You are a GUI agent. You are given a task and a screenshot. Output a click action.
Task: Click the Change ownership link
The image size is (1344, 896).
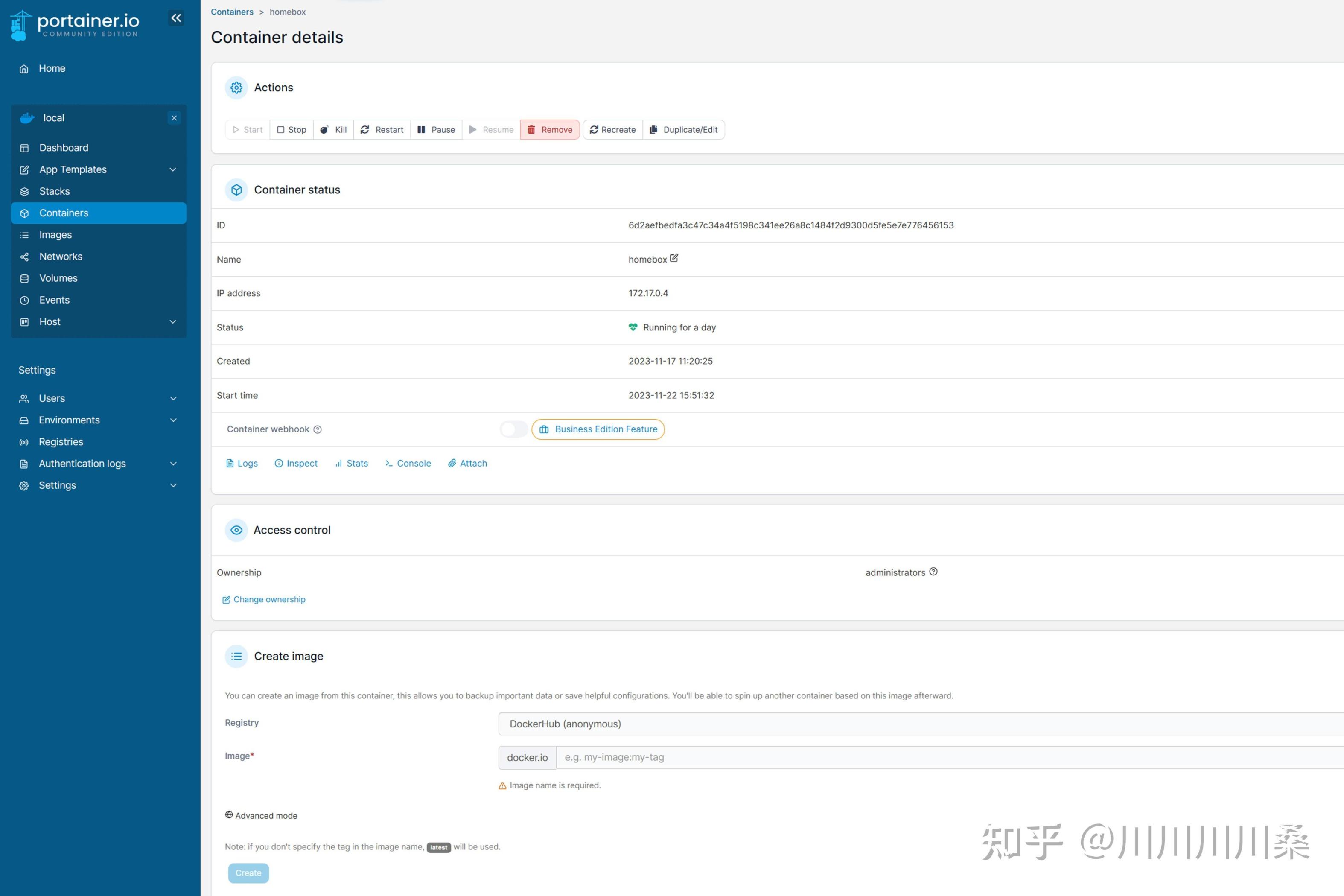(264, 599)
